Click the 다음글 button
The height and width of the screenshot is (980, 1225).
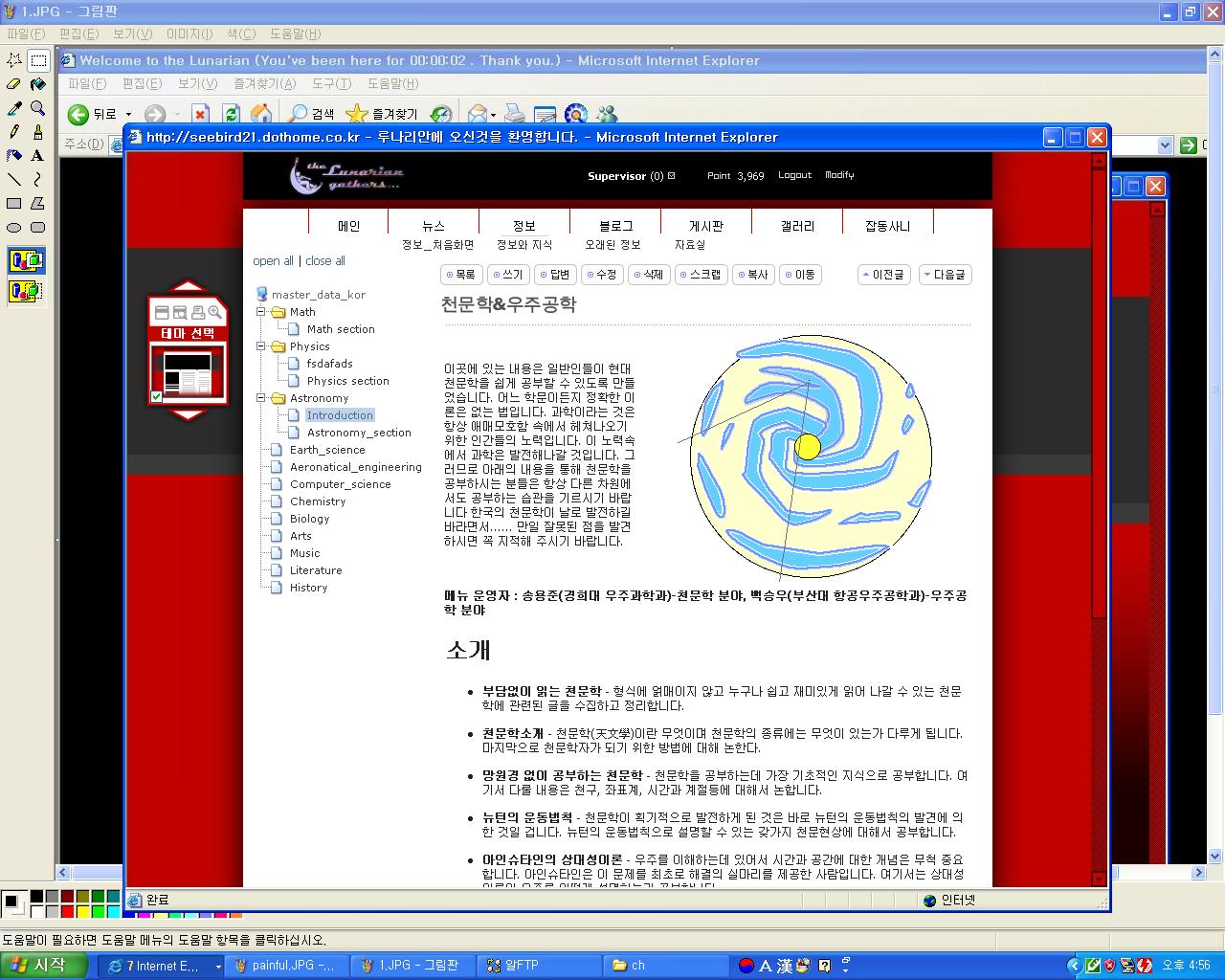945,275
